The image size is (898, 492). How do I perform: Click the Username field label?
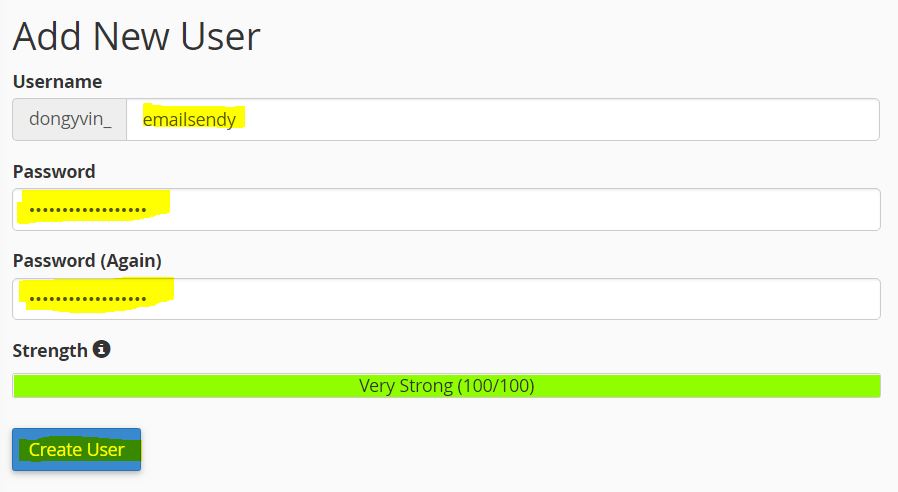pyautogui.click(x=57, y=81)
